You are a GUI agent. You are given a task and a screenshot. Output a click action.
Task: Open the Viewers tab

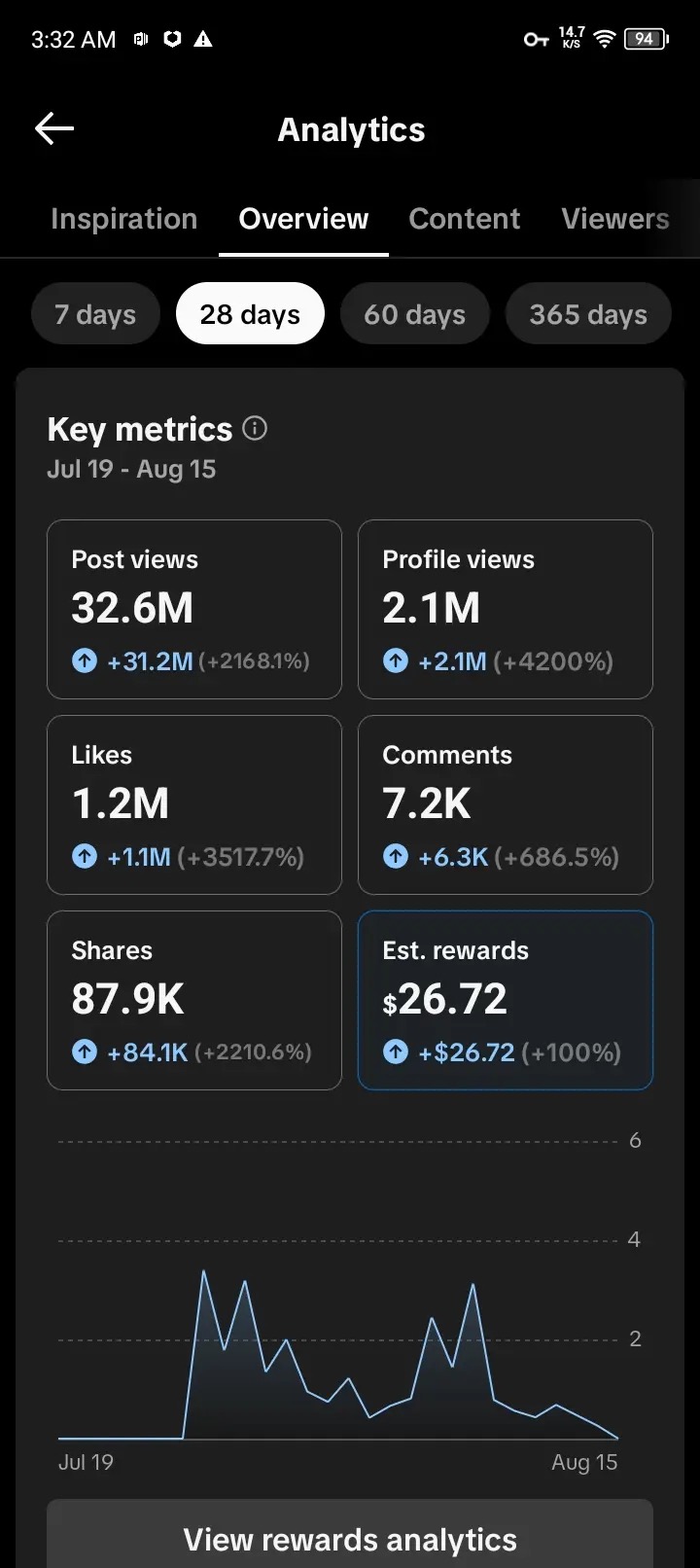615,219
